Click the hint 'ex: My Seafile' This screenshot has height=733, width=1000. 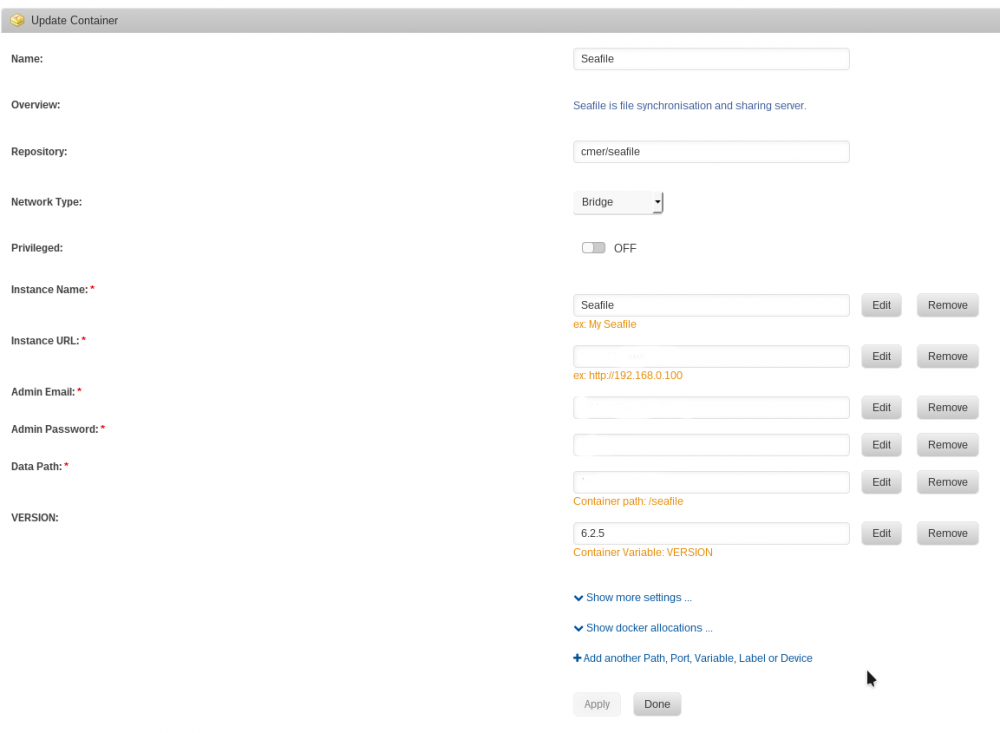605,325
